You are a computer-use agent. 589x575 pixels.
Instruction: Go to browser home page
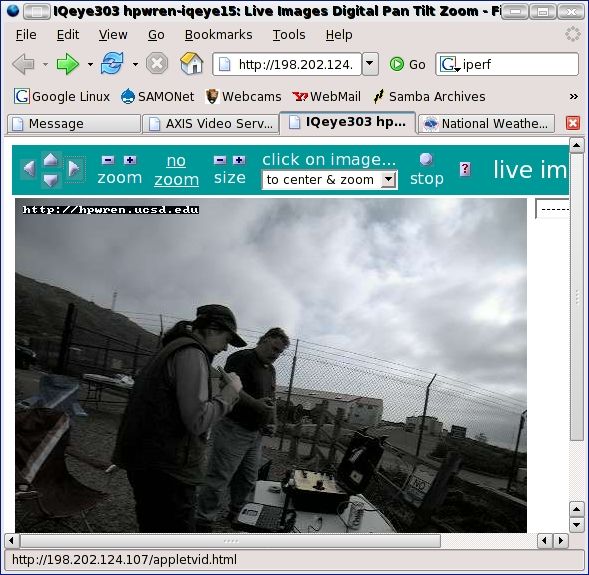click(x=192, y=63)
